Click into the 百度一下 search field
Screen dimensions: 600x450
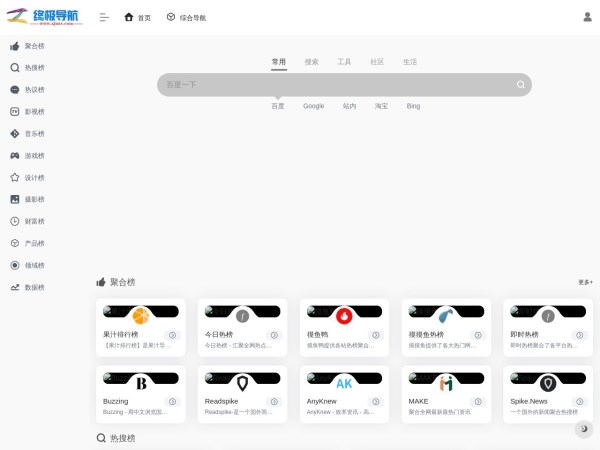330,85
